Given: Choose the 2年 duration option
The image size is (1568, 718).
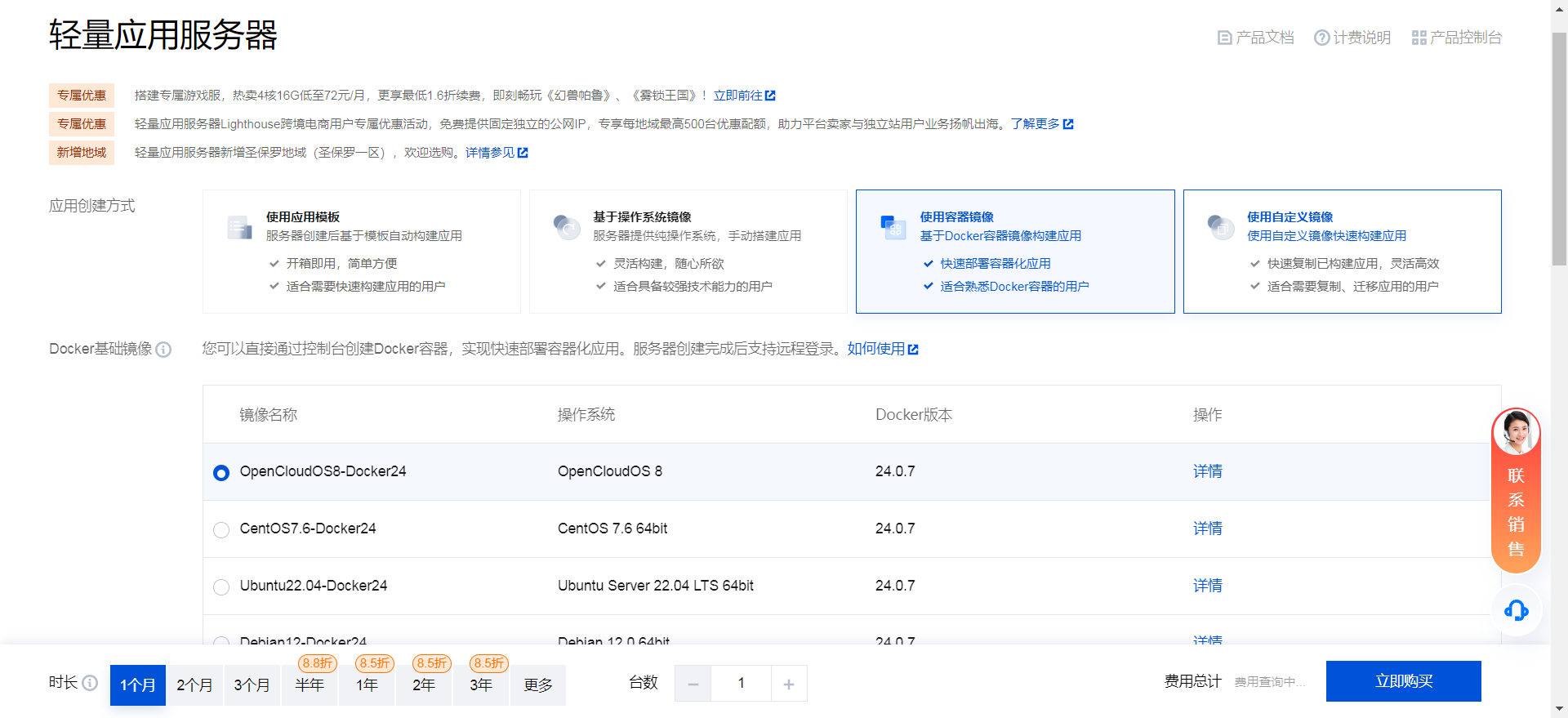Looking at the screenshot, I should [x=424, y=685].
